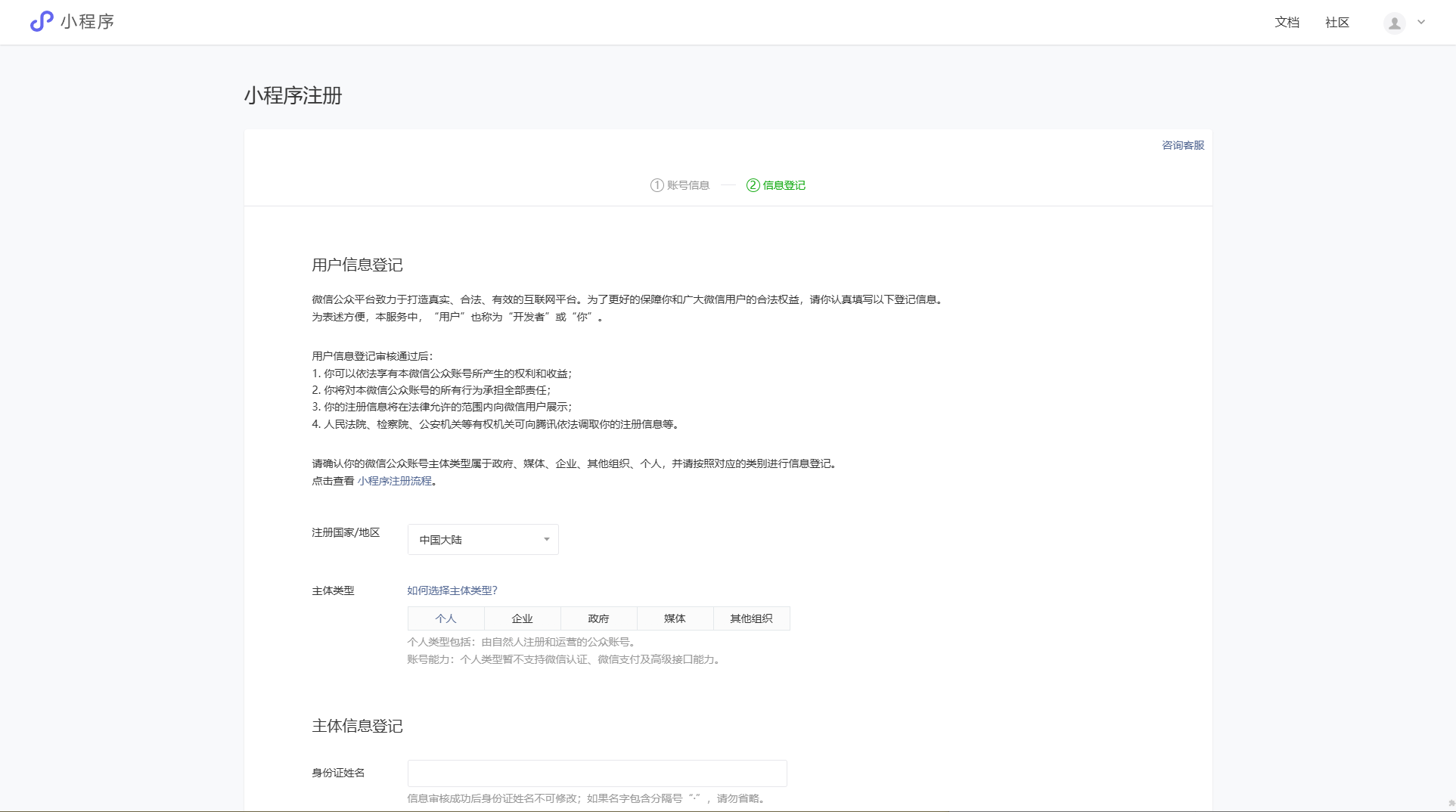1456x812 pixels.
Task: Choose 政府 as entity type
Action: (x=598, y=618)
